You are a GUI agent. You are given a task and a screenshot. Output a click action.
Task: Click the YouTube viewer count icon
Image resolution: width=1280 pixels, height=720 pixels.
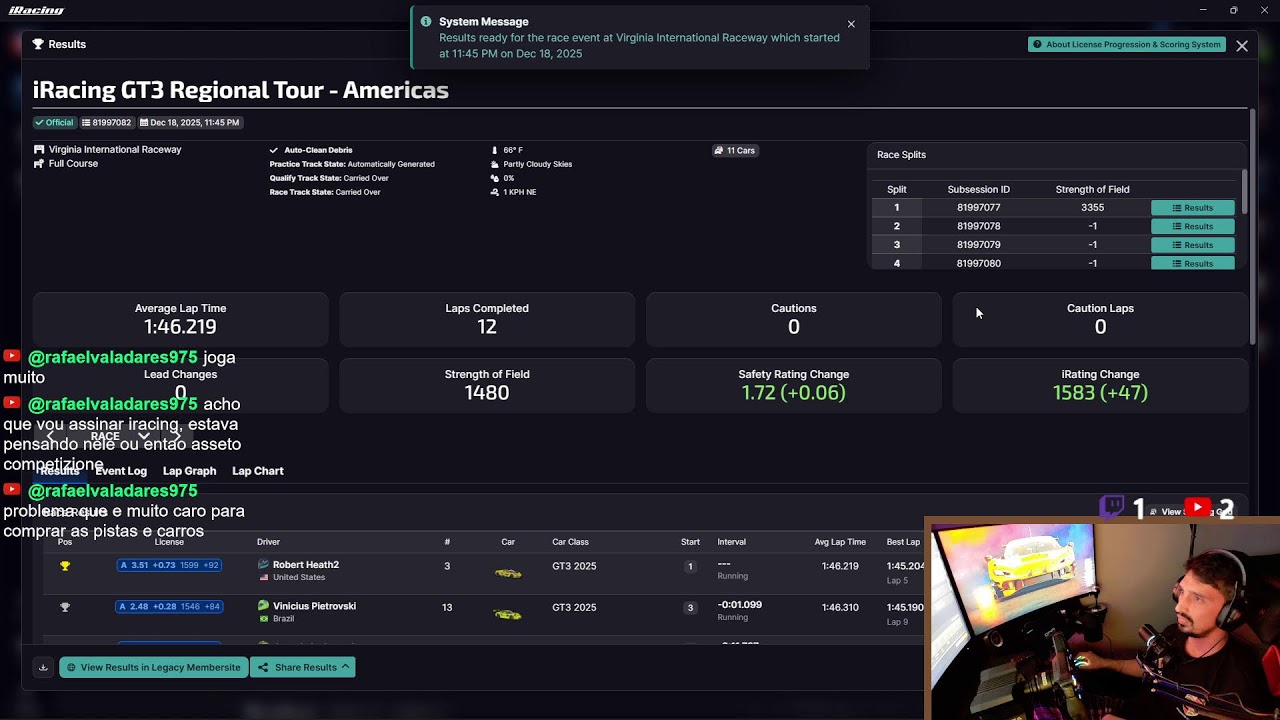pyautogui.click(x=1197, y=507)
